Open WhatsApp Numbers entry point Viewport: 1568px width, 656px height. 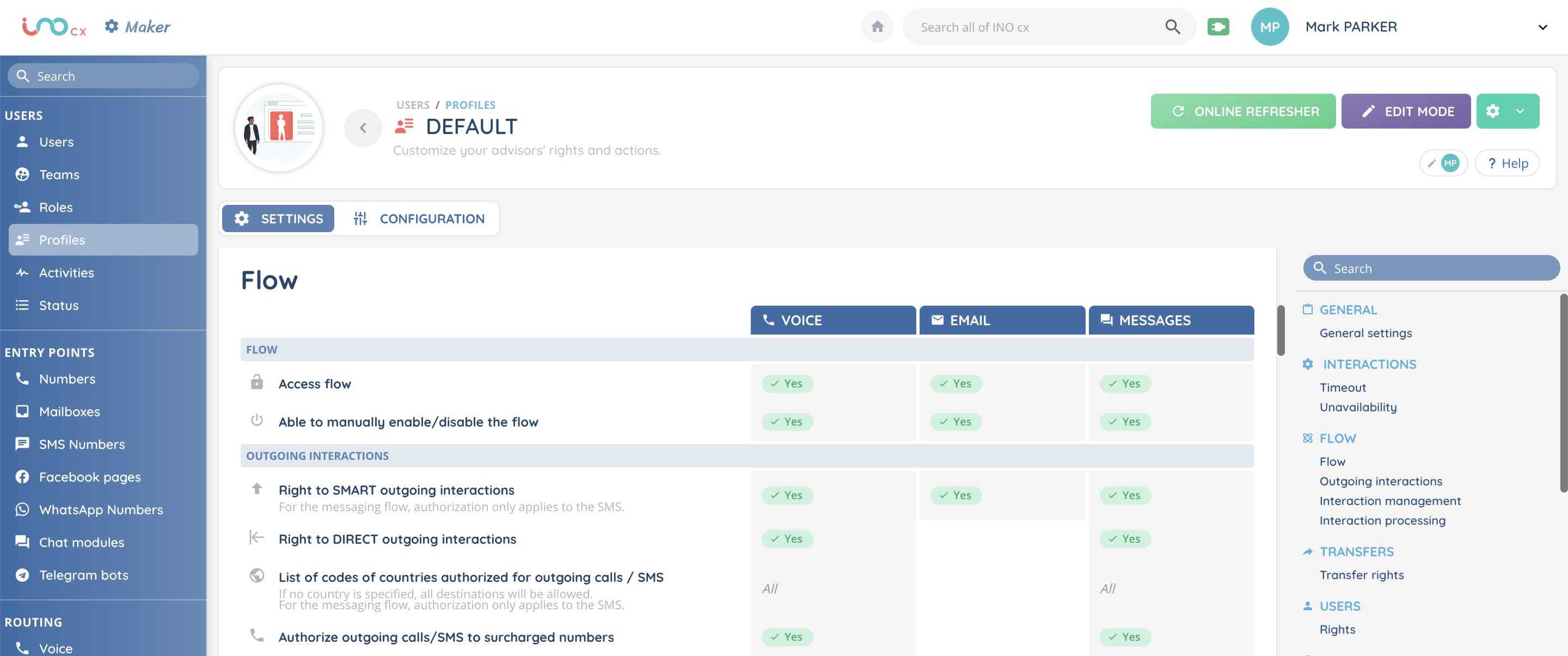(100, 510)
